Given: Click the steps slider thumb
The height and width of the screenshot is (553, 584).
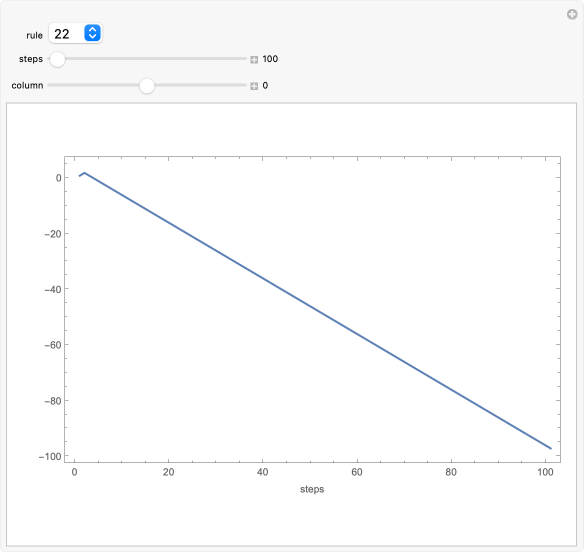Looking at the screenshot, I should tap(57, 59).
